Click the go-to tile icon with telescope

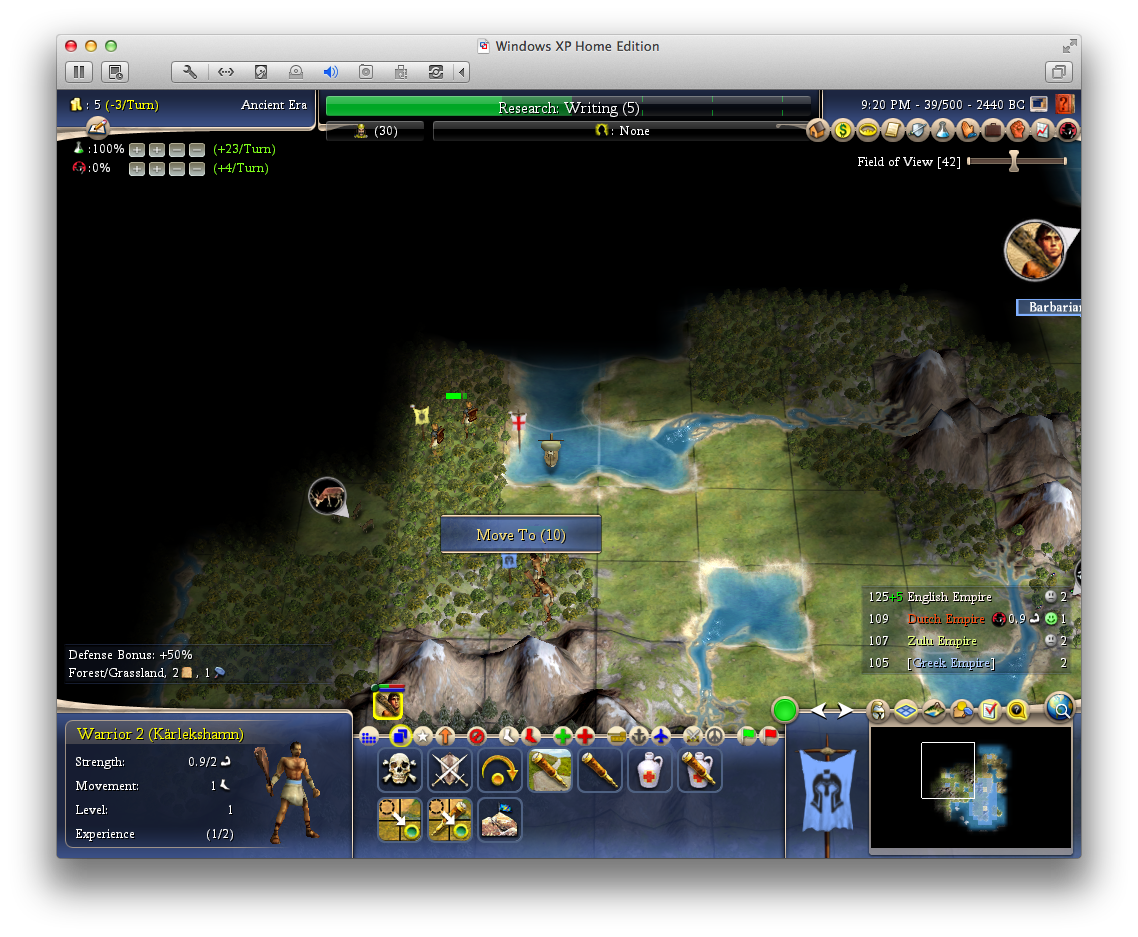pyautogui.click(x=449, y=819)
